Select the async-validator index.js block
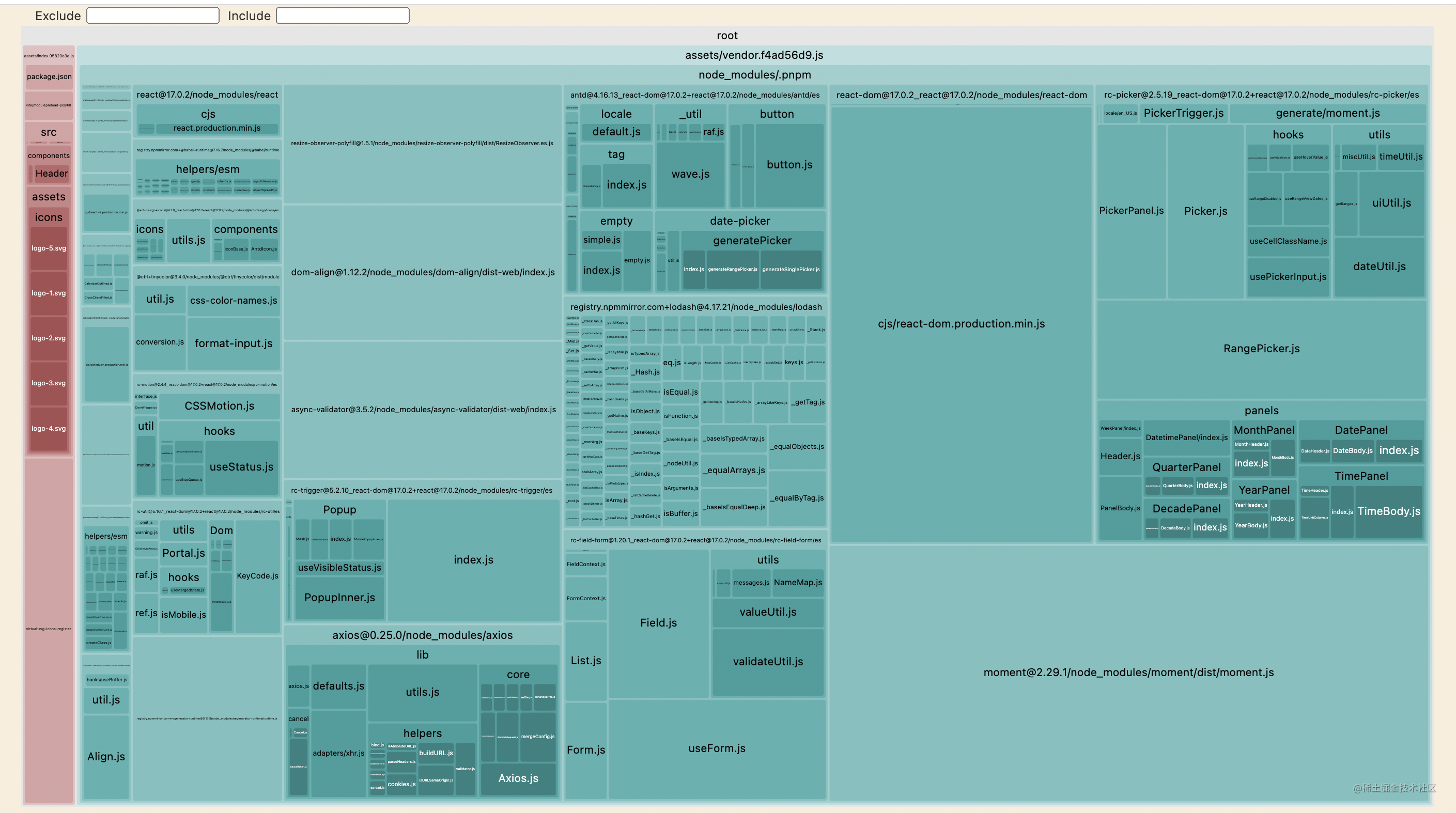 (x=423, y=410)
